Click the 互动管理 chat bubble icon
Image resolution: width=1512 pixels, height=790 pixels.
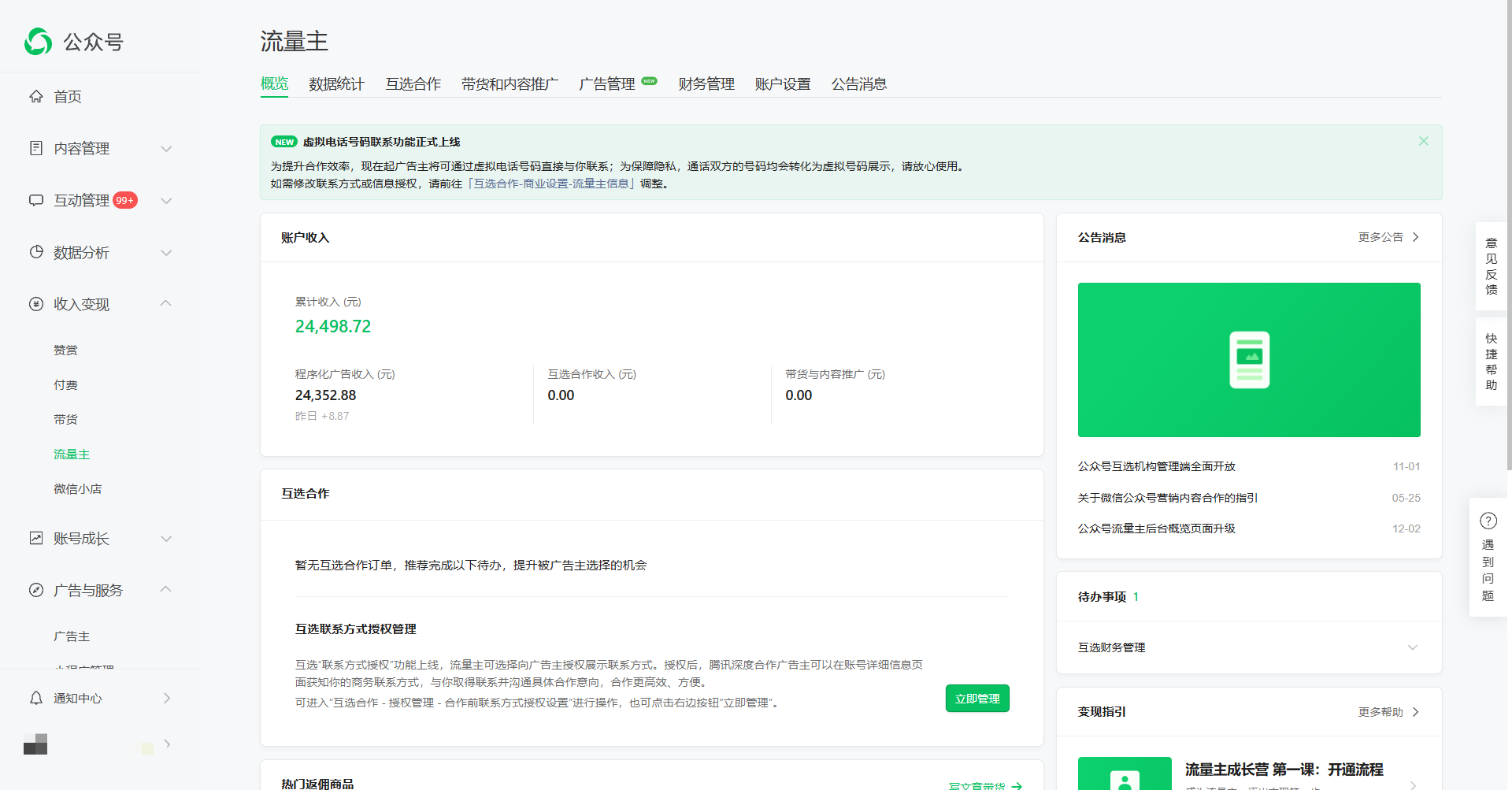36,201
